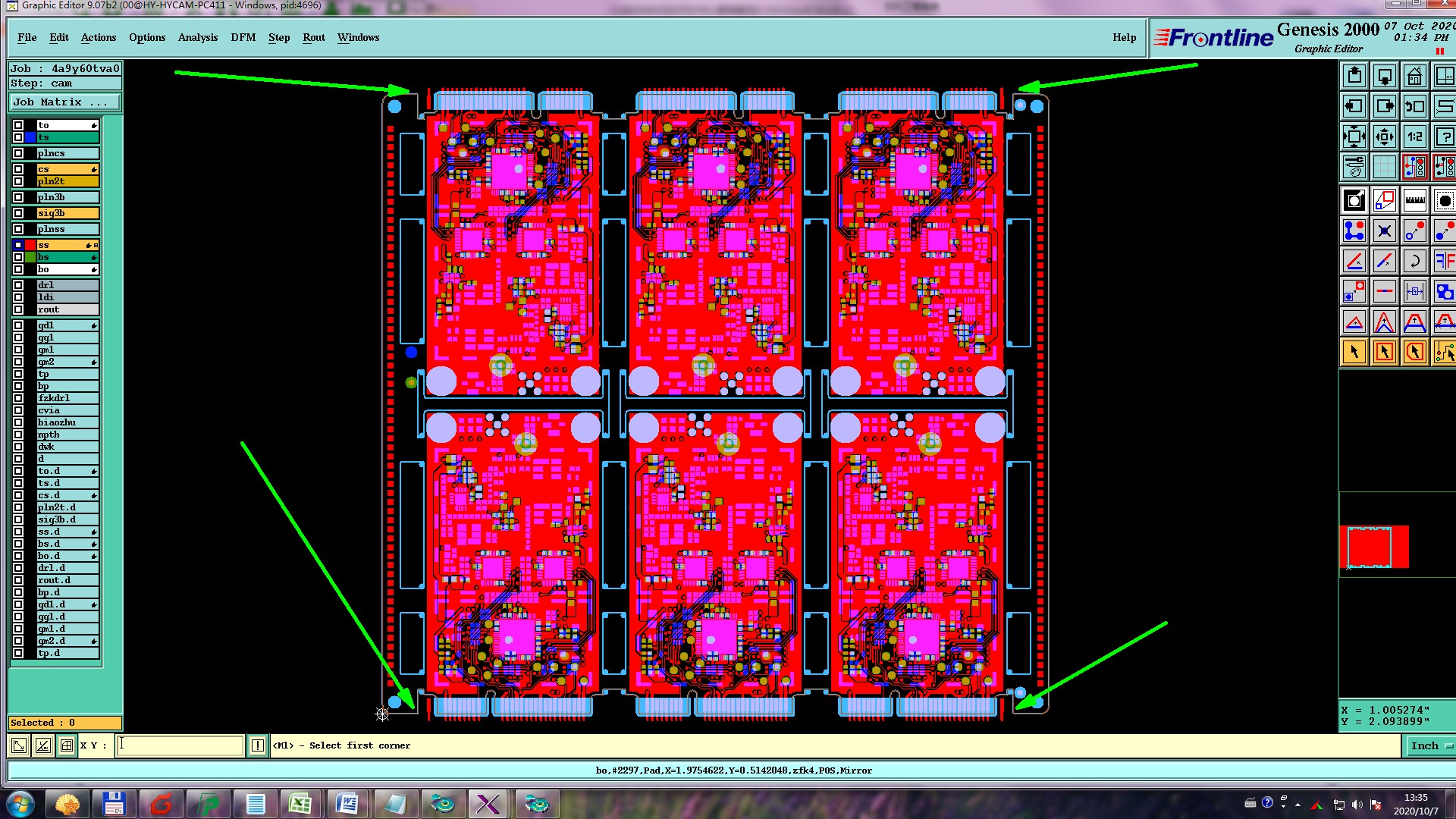Select the plain arrow select tool

[1354, 352]
